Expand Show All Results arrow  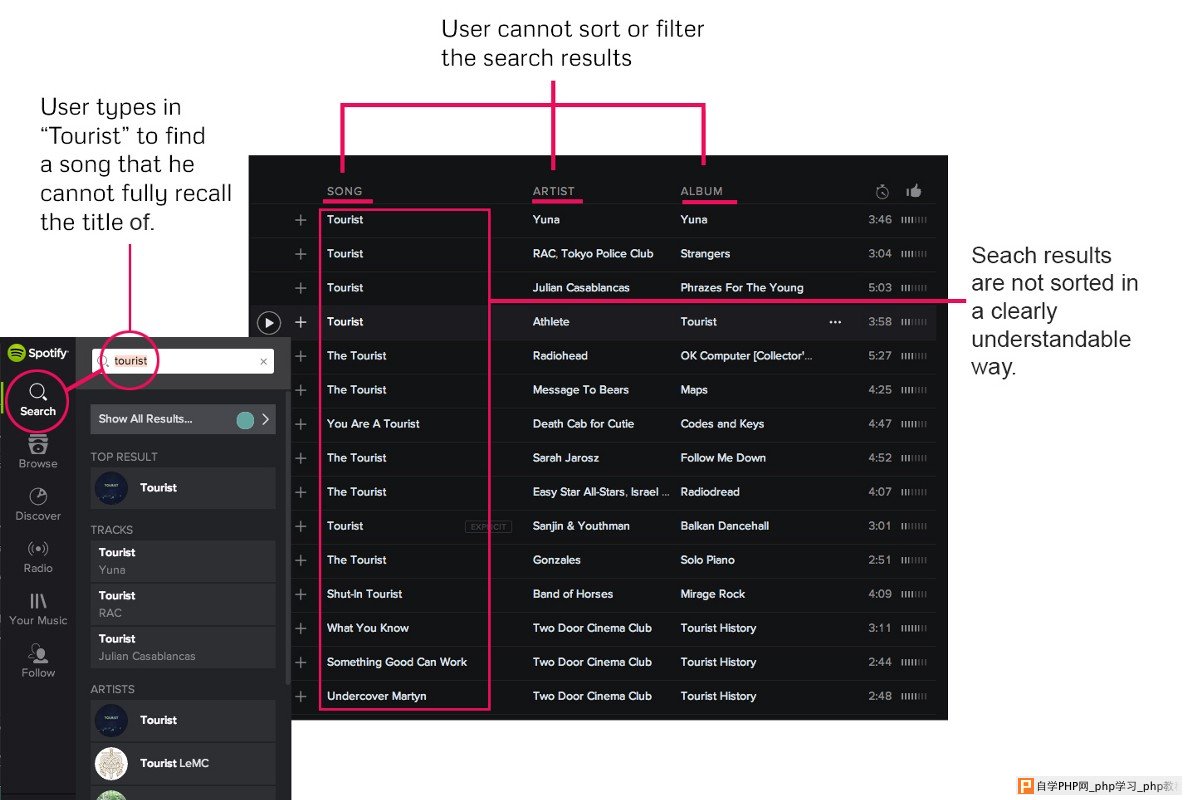tap(265, 419)
